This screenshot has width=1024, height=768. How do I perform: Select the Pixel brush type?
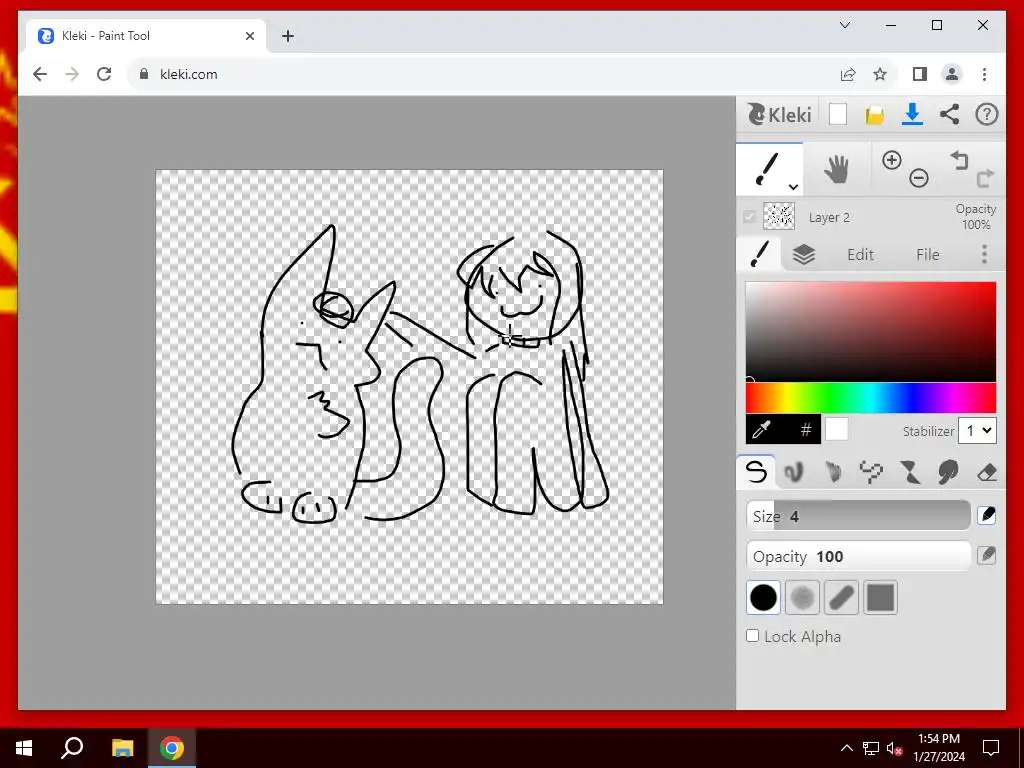click(871, 472)
